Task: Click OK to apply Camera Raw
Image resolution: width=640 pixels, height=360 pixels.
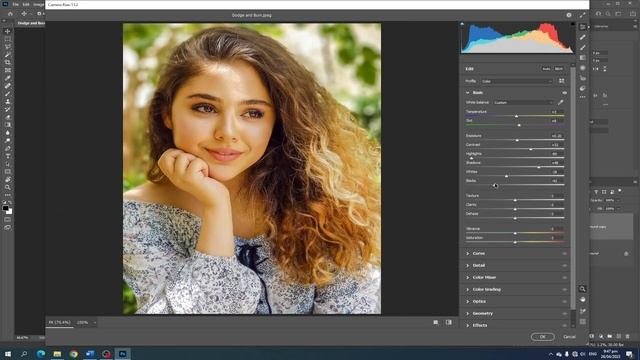Action: pos(542,337)
